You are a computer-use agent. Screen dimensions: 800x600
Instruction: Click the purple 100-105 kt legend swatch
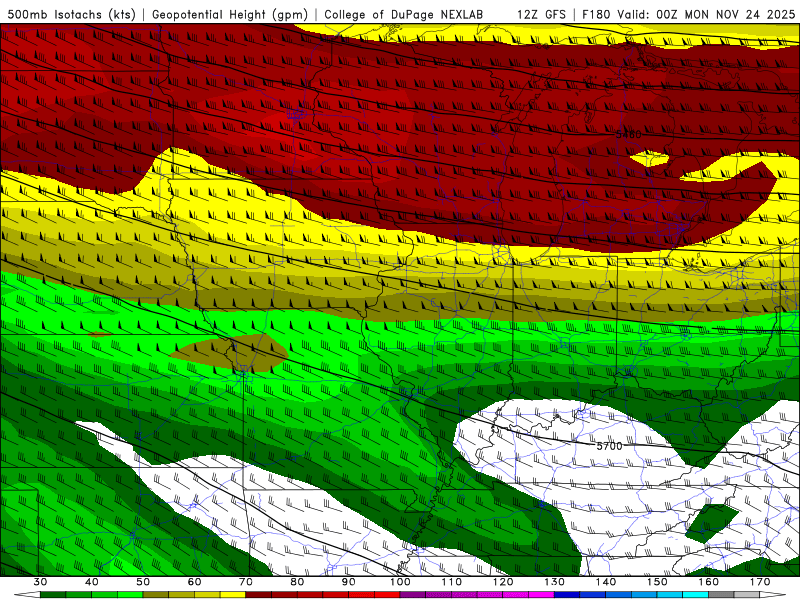(x=413, y=594)
